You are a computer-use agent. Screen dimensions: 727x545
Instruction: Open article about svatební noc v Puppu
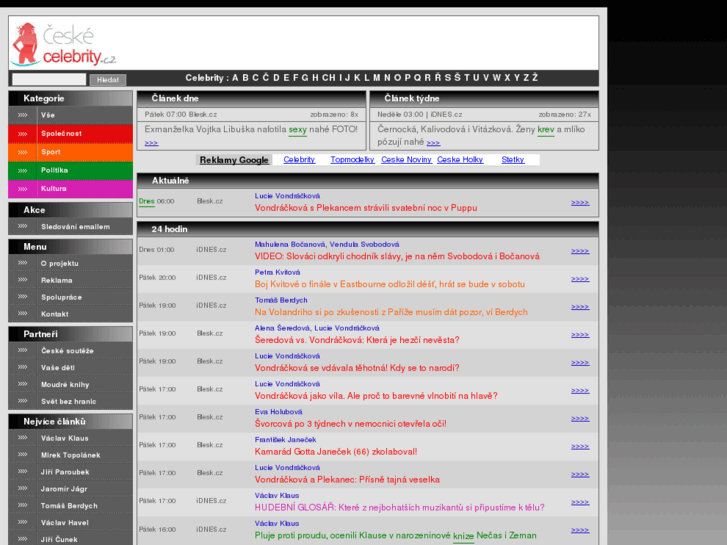click(x=366, y=208)
